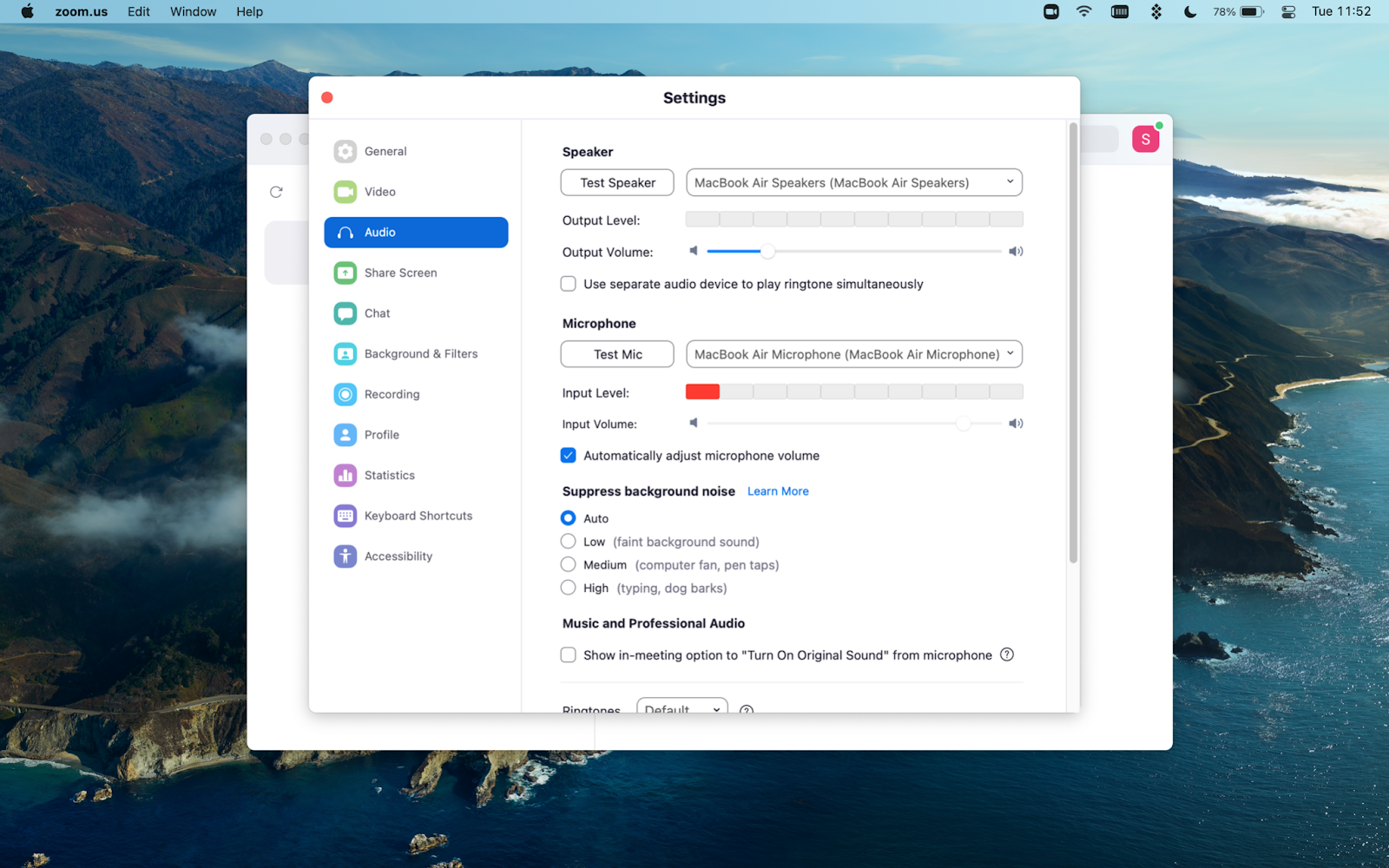The height and width of the screenshot is (868, 1389).
Task: Click the output volume mute speaker icon
Action: [x=694, y=251]
